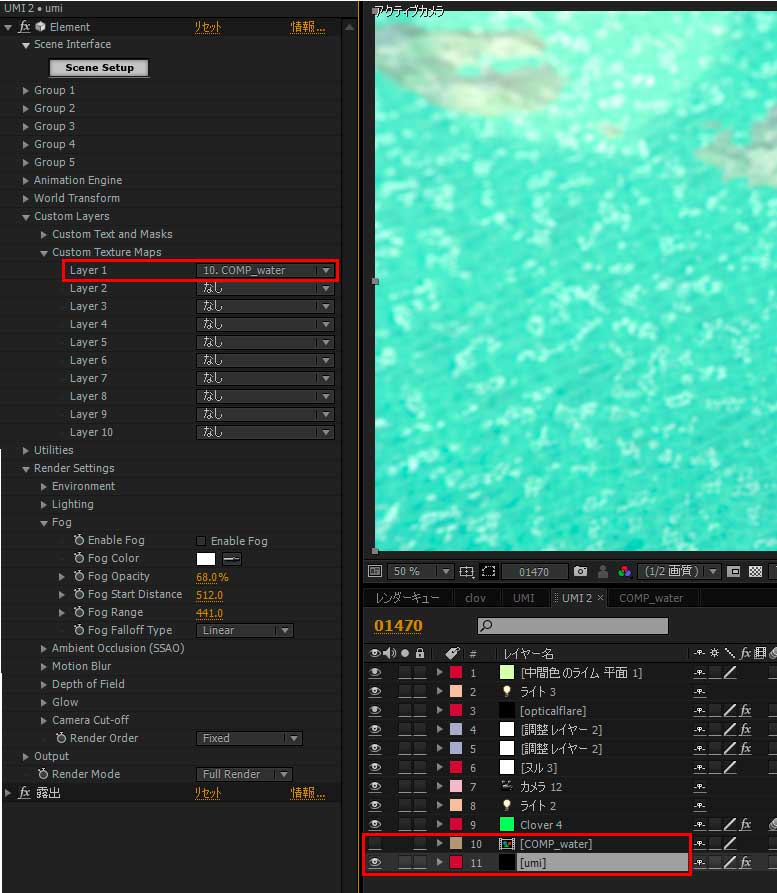This screenshot has height=893, width=777.
Task: Click the Fog Color eyedropper icon
Action: coord(231,559)
